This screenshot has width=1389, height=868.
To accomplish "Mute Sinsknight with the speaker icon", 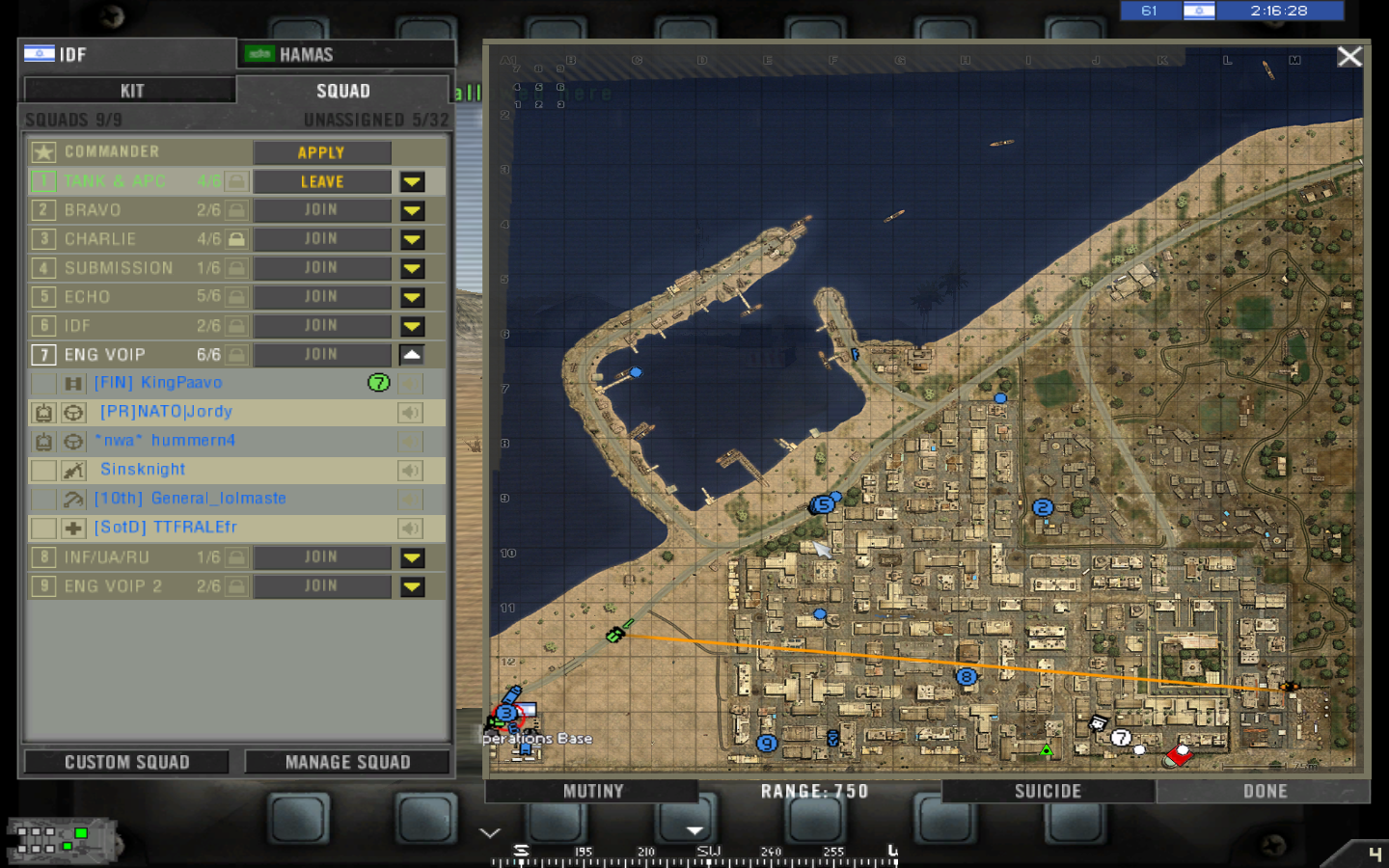I will click(411, 471).
